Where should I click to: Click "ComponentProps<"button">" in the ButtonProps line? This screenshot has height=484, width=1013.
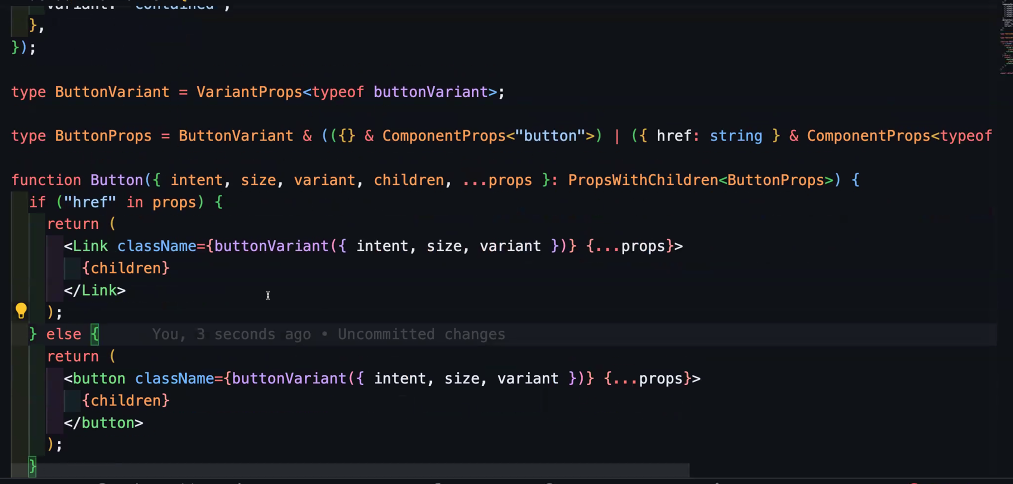488,136
